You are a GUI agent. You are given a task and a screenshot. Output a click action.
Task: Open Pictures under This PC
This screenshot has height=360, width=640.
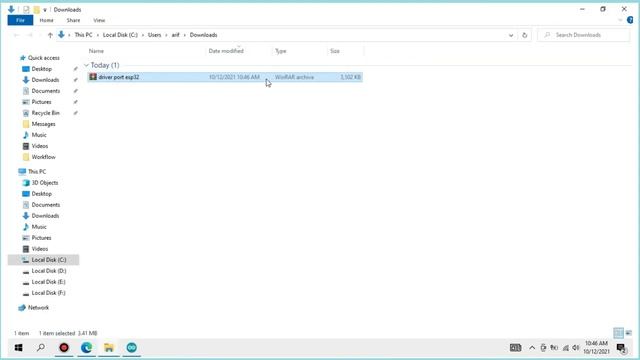tap(41, 238)
